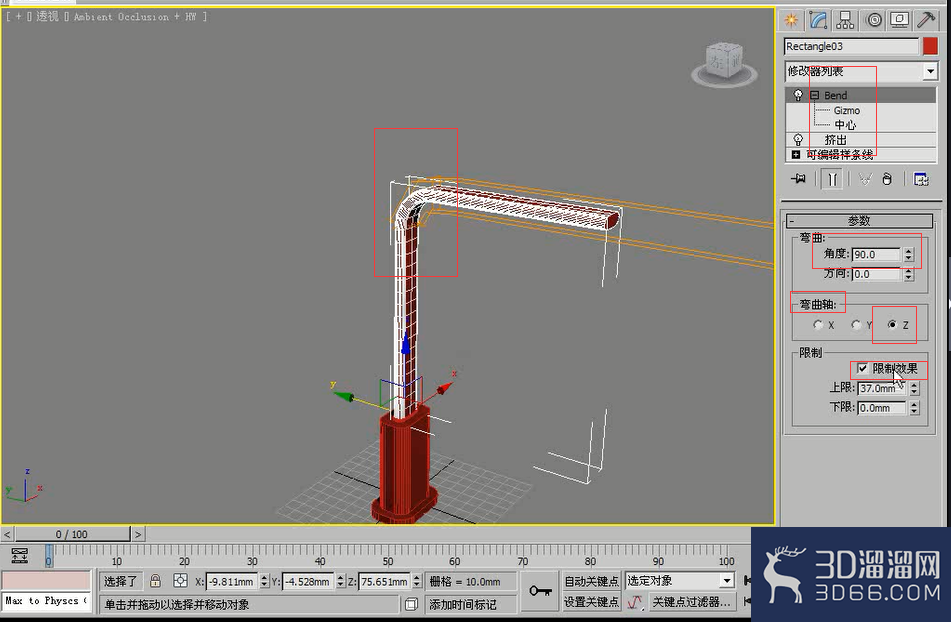
Task: Open Configure Modifier Sets icon
Action: pyautogui.click(x=921, y=179)
